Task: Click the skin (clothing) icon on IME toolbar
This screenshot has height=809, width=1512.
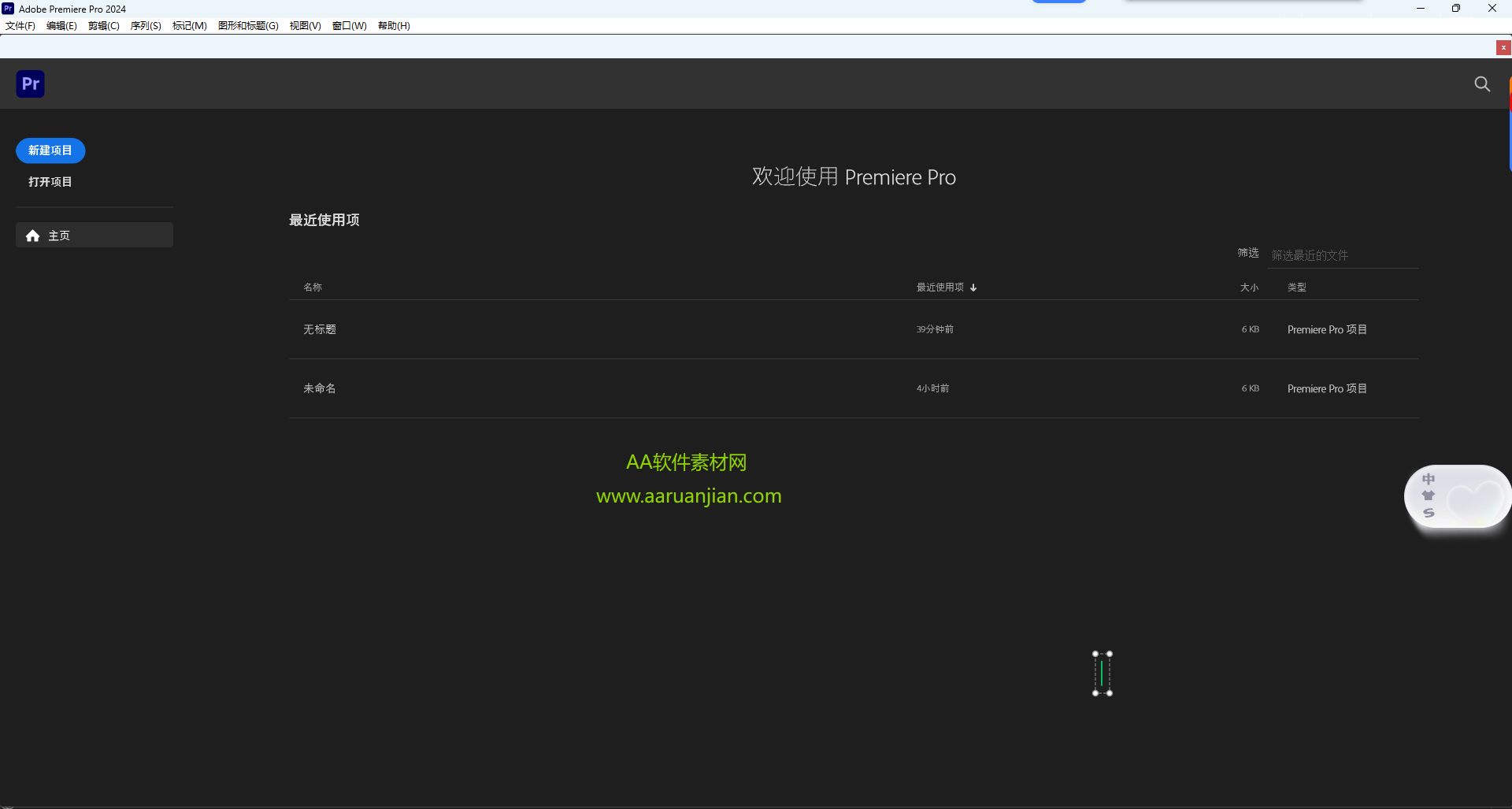Action: (1429, 495)
